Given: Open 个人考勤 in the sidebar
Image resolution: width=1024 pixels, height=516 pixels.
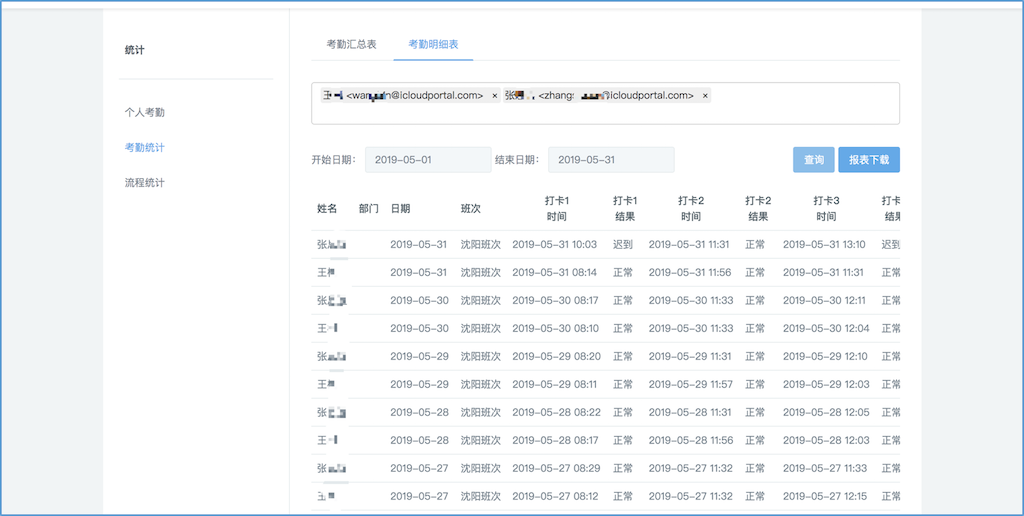Looking at the screenshot, I should click(144, 112).
